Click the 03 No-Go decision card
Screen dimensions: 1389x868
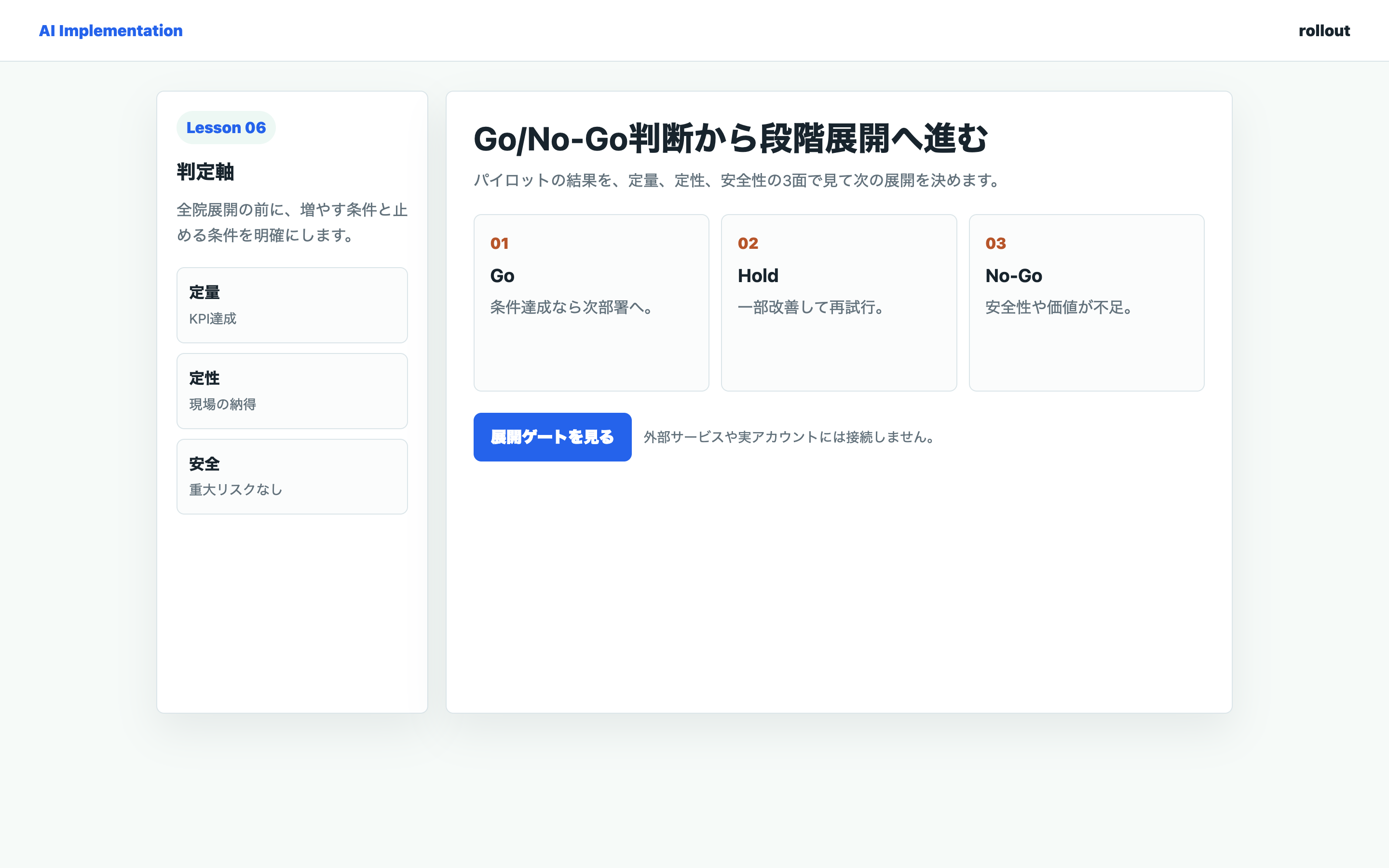tap(1087, 302)
